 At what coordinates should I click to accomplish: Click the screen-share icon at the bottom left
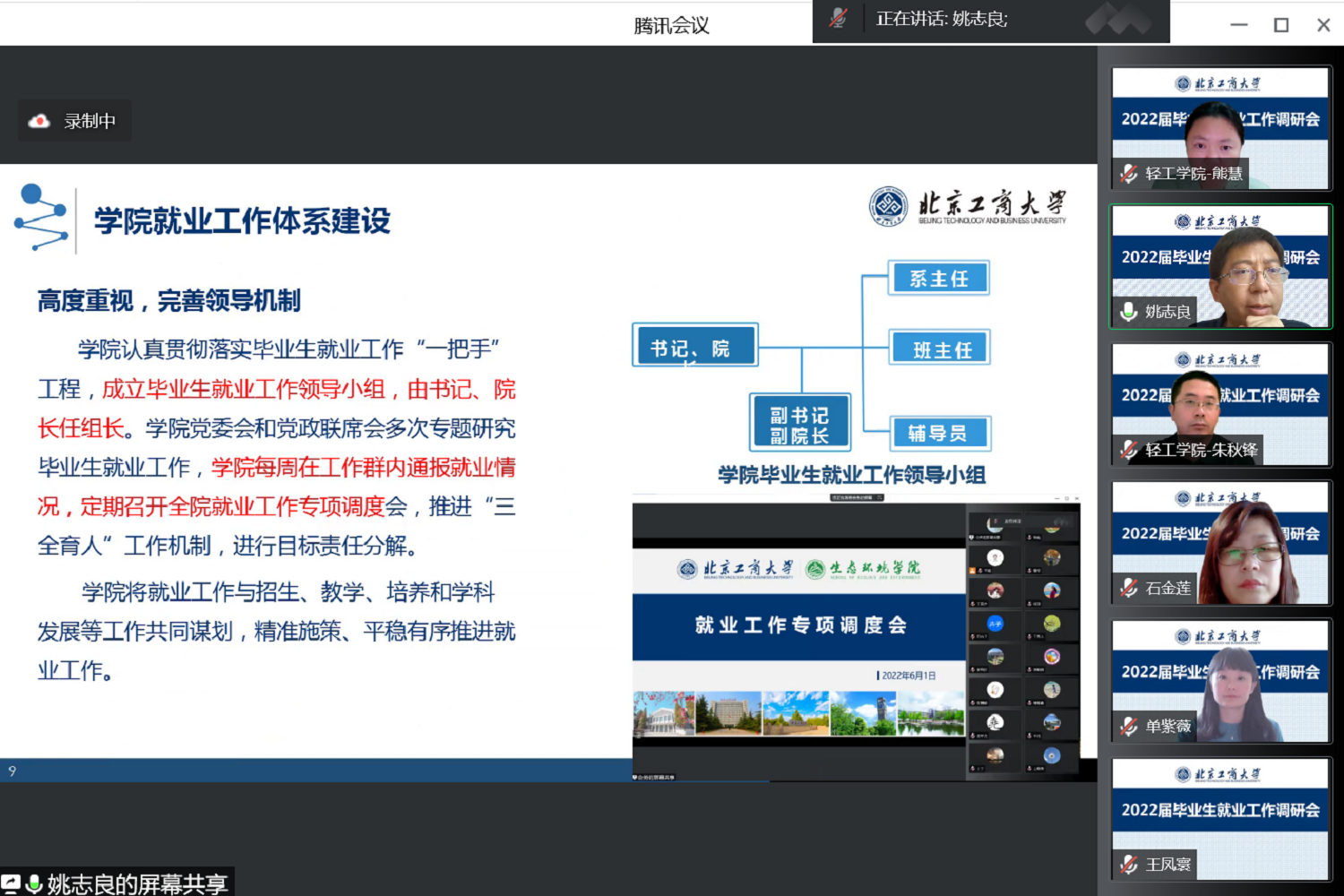tap(11, 884)
